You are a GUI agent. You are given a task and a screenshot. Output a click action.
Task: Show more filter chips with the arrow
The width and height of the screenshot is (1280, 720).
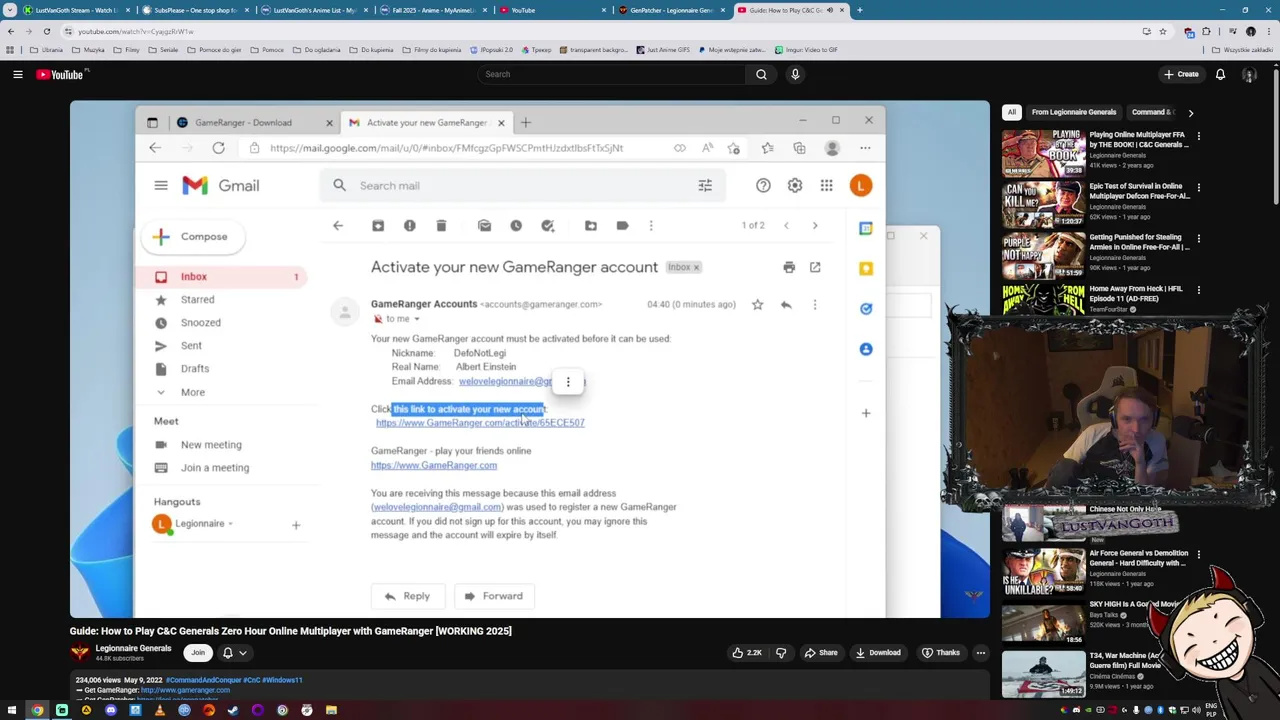click(x=1190, y=113)
